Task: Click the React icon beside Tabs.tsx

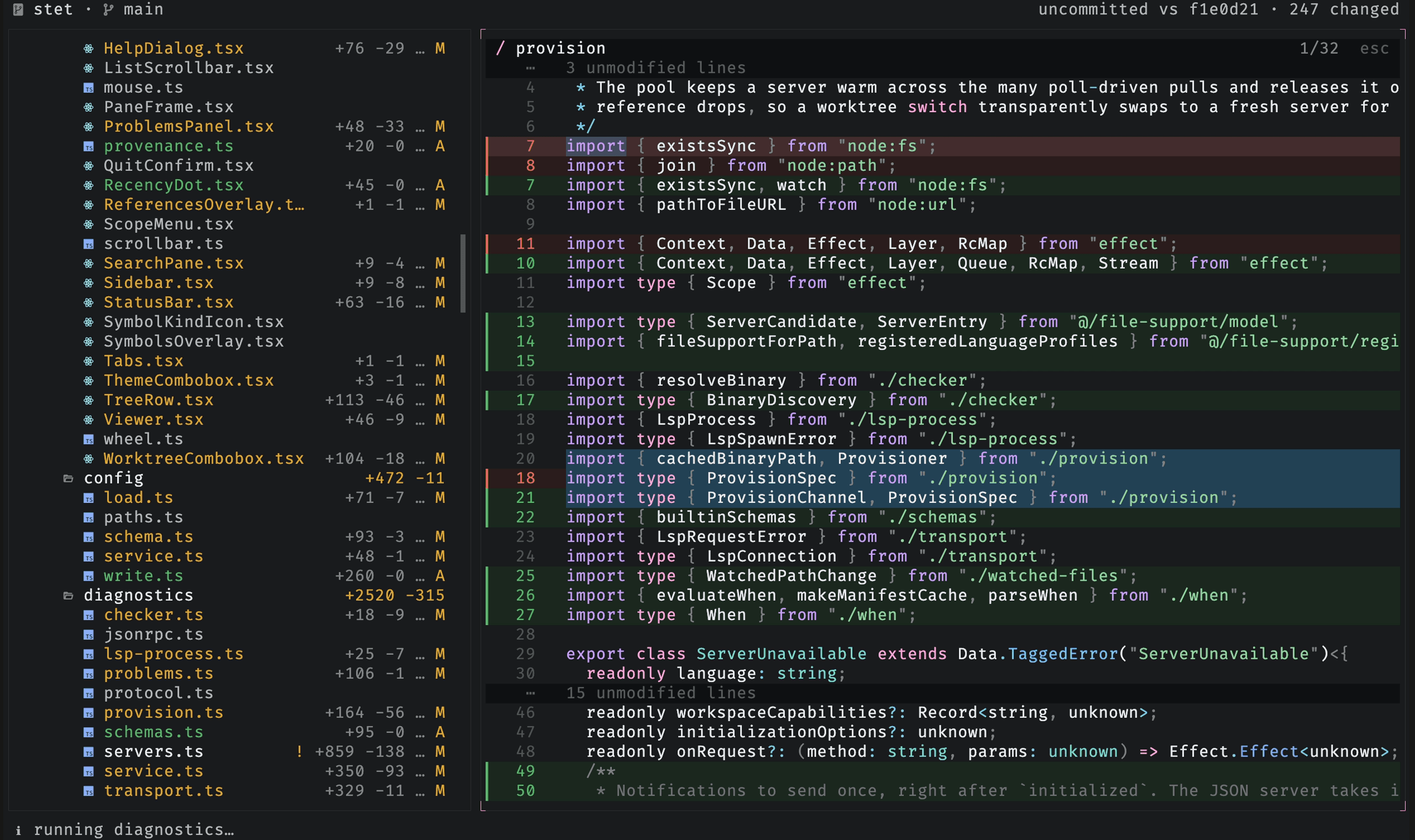Action: pyautogui.click(x=89, y=360)
